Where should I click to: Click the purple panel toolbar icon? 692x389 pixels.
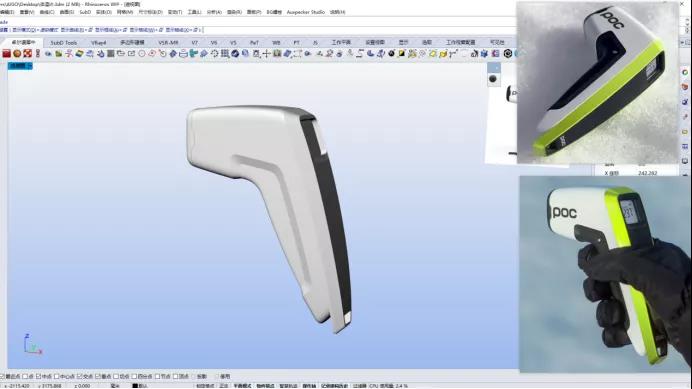tap(495, 53)
